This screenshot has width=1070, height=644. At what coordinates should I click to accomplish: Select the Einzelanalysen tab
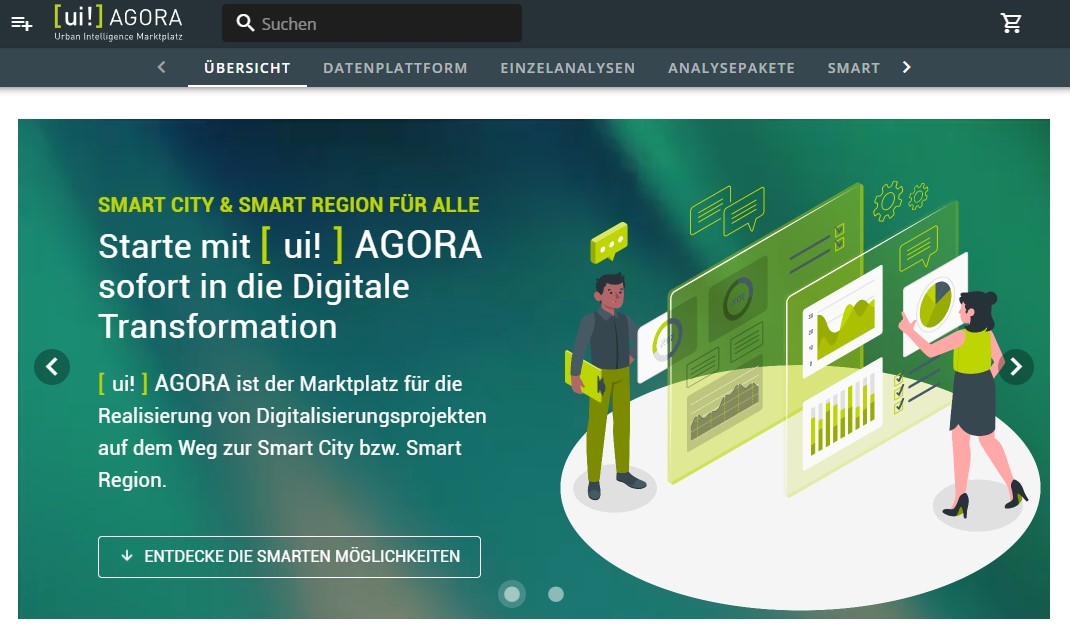coord(567,68)
